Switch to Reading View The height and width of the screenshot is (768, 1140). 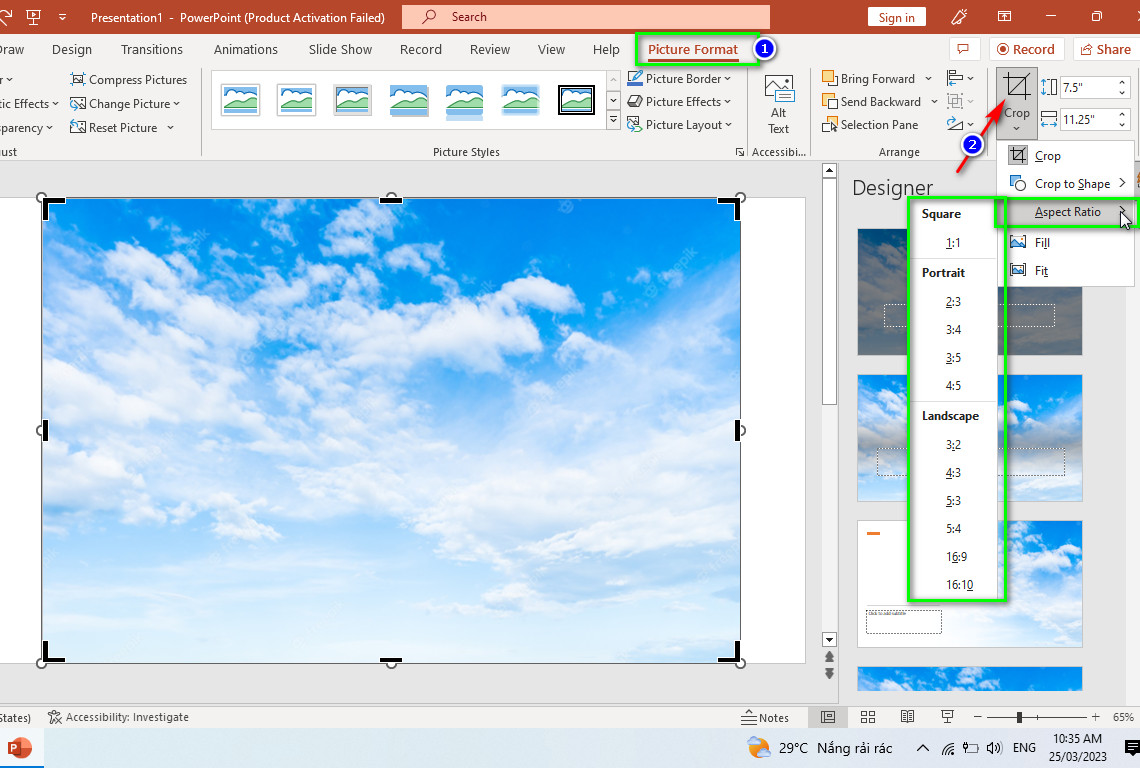(x=907, y=717)
